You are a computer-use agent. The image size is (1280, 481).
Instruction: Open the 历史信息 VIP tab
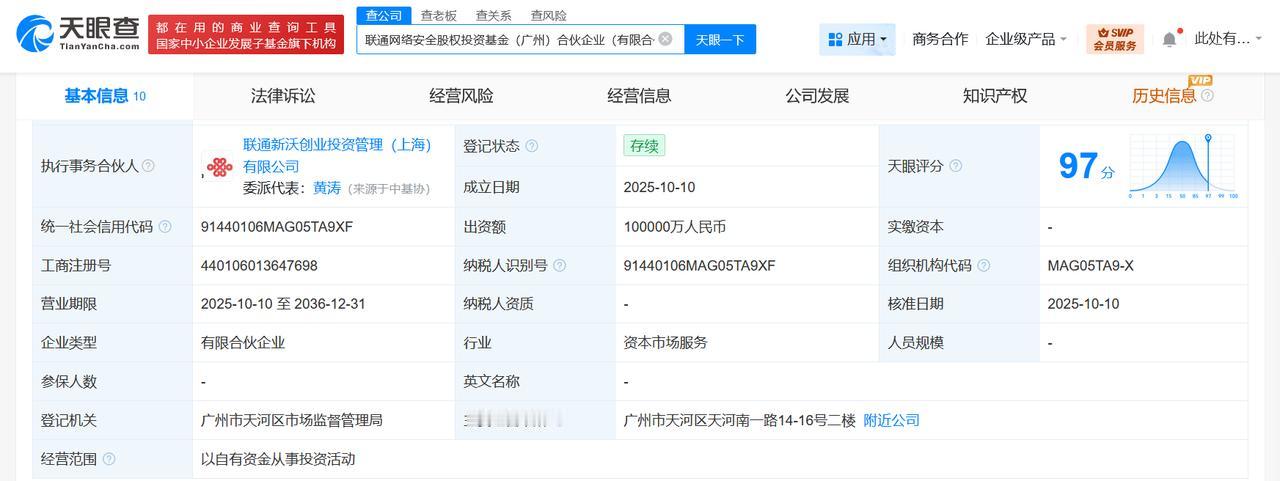point(1164,96)
